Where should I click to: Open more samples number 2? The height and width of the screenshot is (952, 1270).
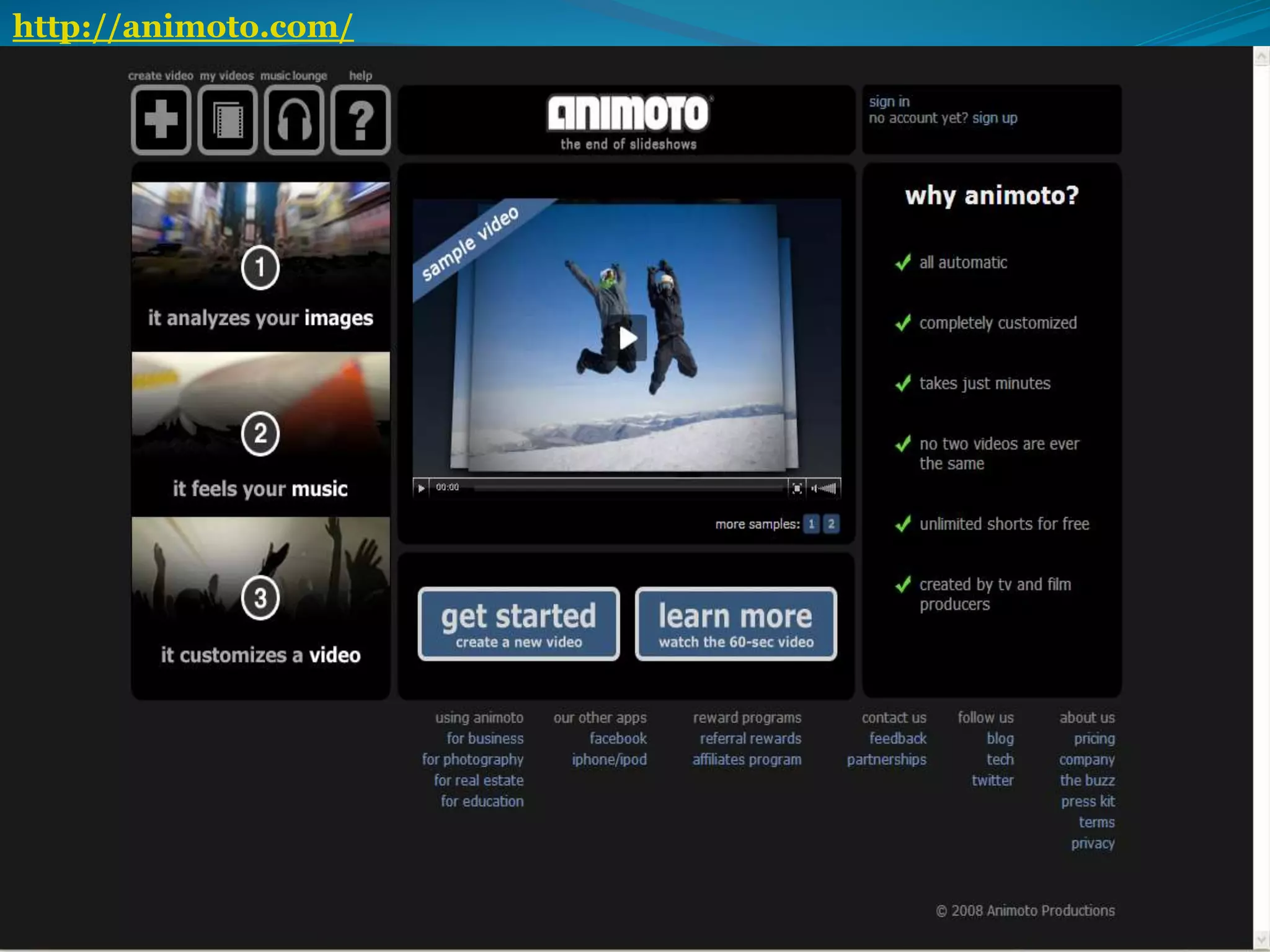click(831, 524)
